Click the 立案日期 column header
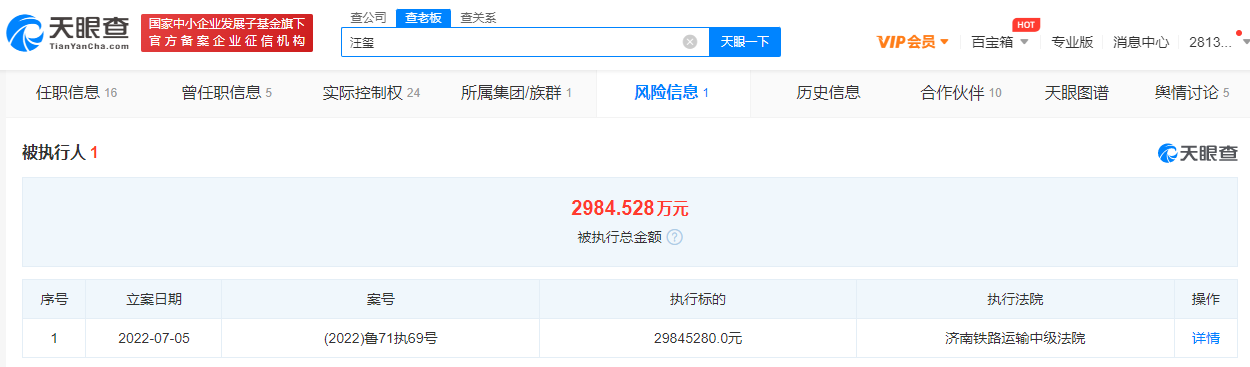1250x367 pixels. coord(154,299)
